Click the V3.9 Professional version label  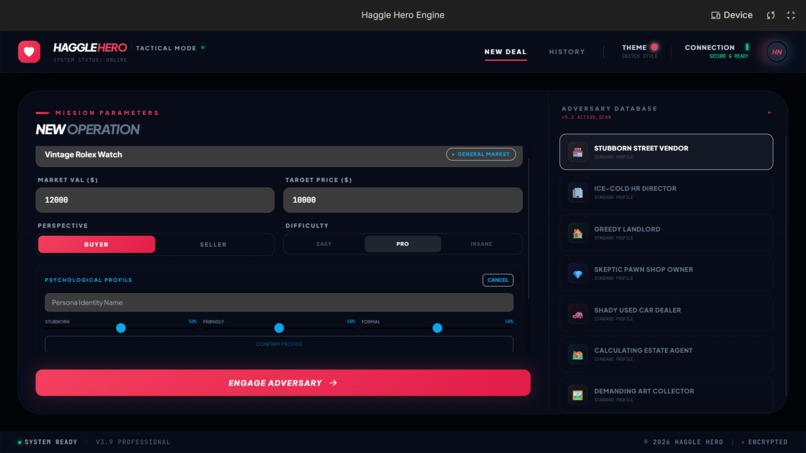[133, 442]
